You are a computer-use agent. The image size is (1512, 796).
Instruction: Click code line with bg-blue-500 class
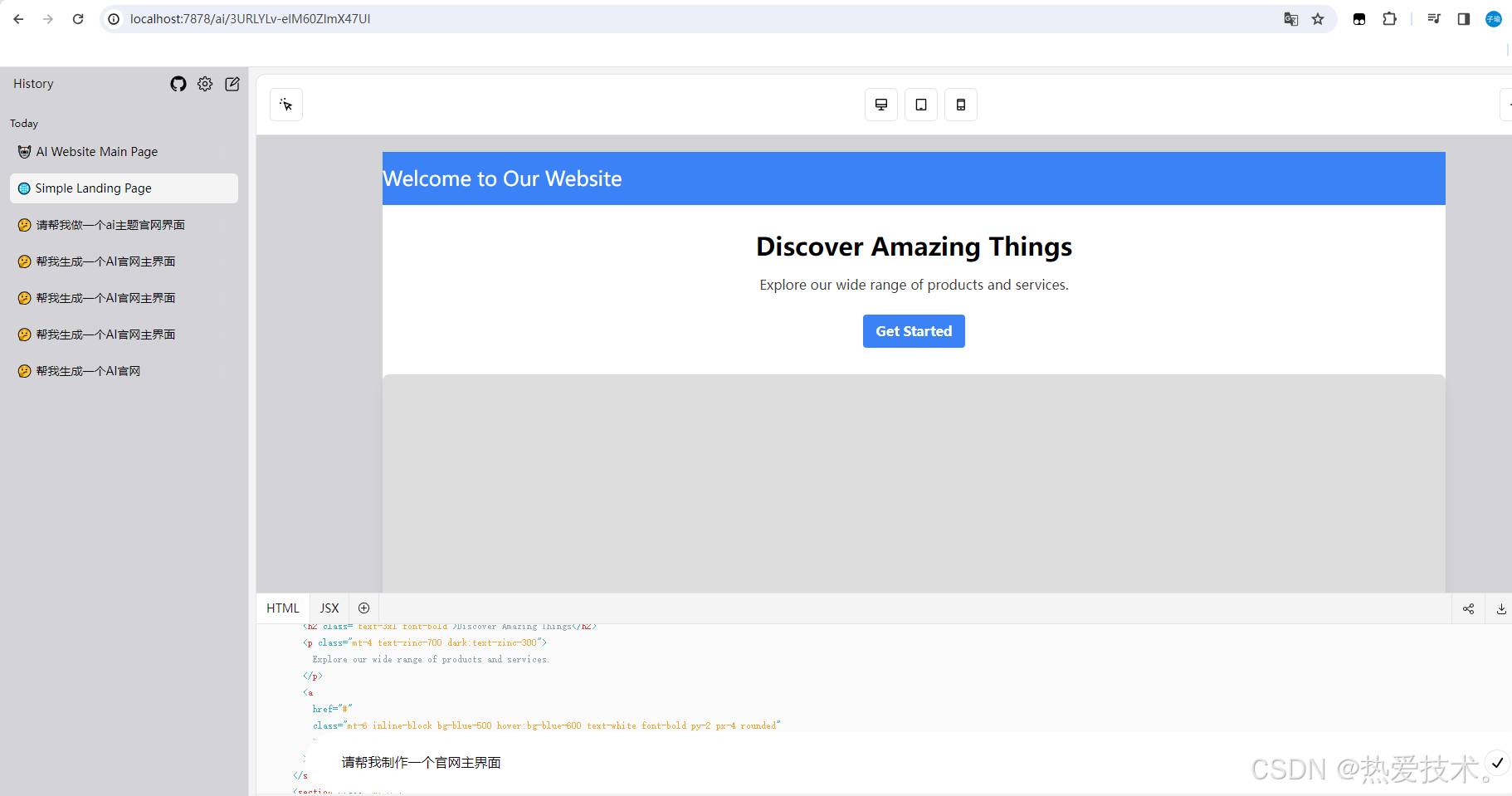pos(546,725)
